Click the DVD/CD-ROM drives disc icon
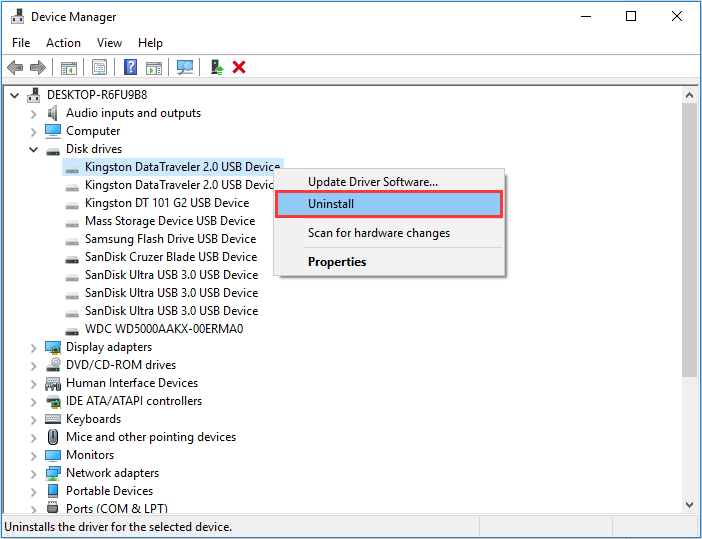 click(x=53, y=364)
